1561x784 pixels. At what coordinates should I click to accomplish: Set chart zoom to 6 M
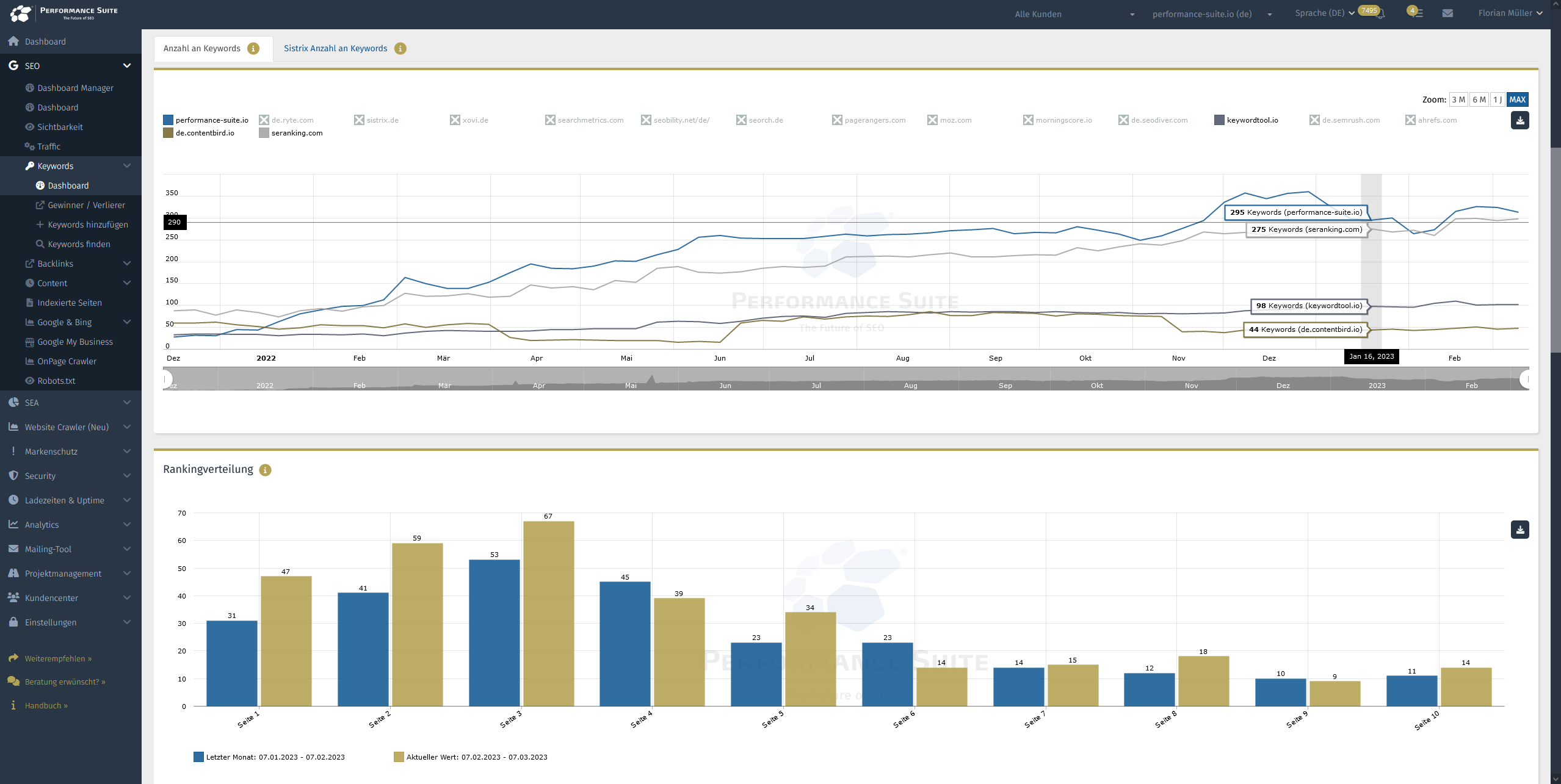coord(1479,99)
